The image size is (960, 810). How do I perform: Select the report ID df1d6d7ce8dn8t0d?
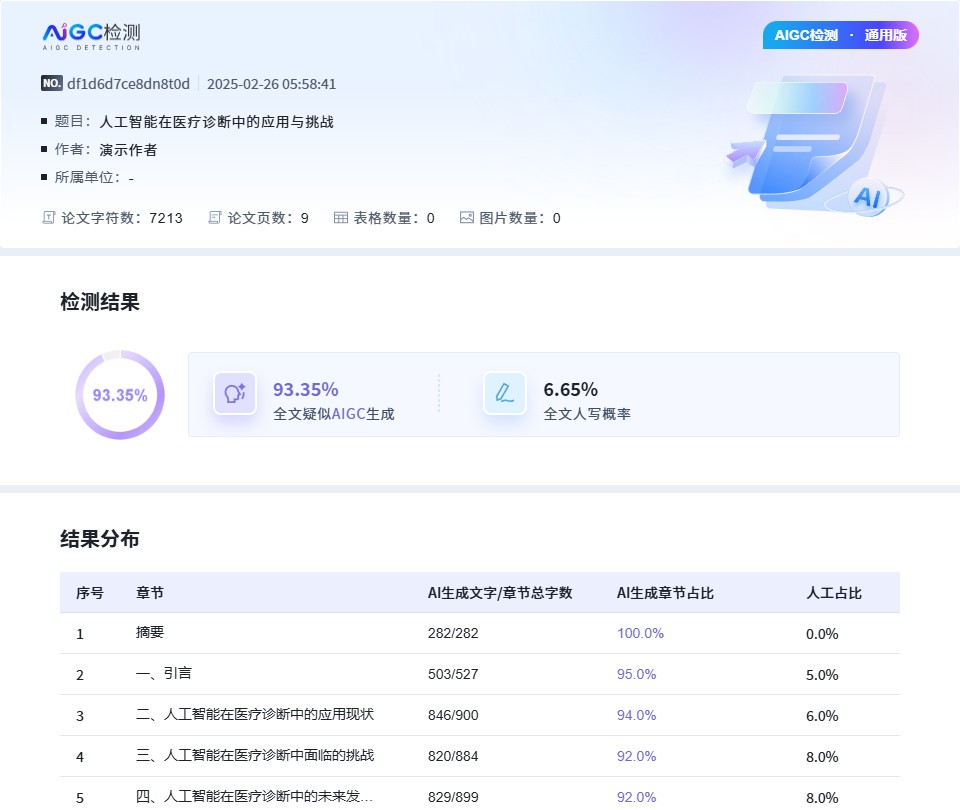coord(128,84)
